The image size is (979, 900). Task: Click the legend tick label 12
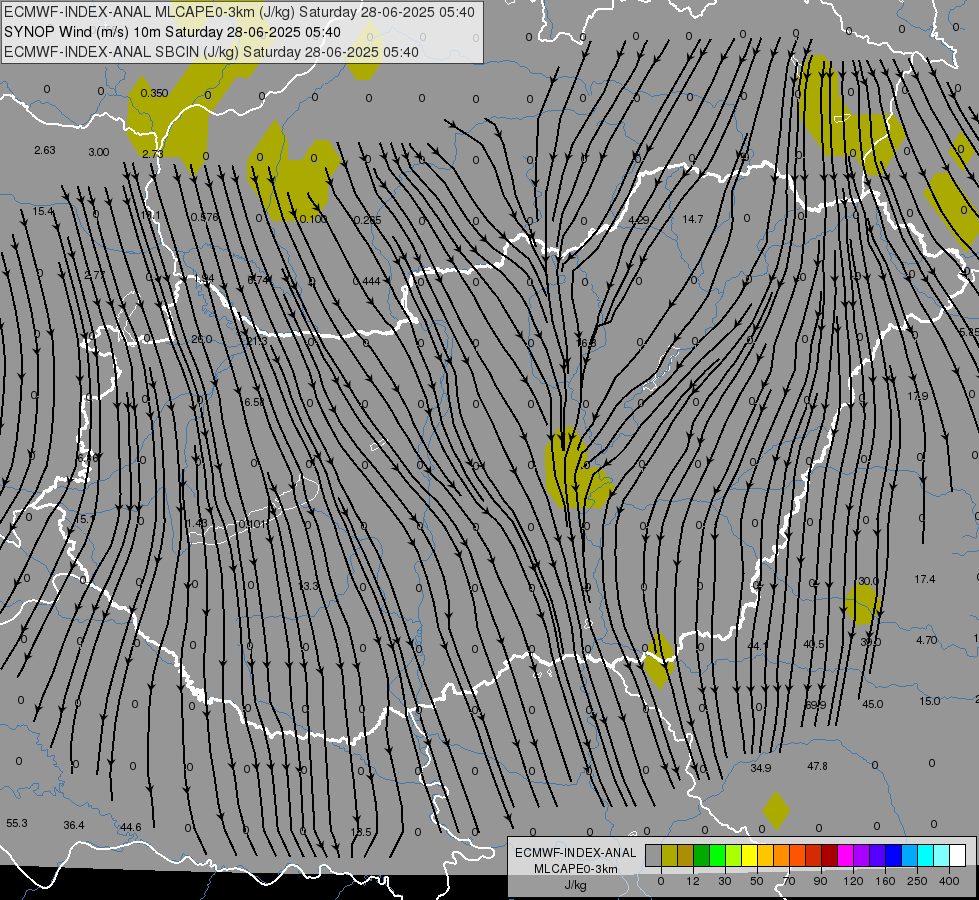692,881
